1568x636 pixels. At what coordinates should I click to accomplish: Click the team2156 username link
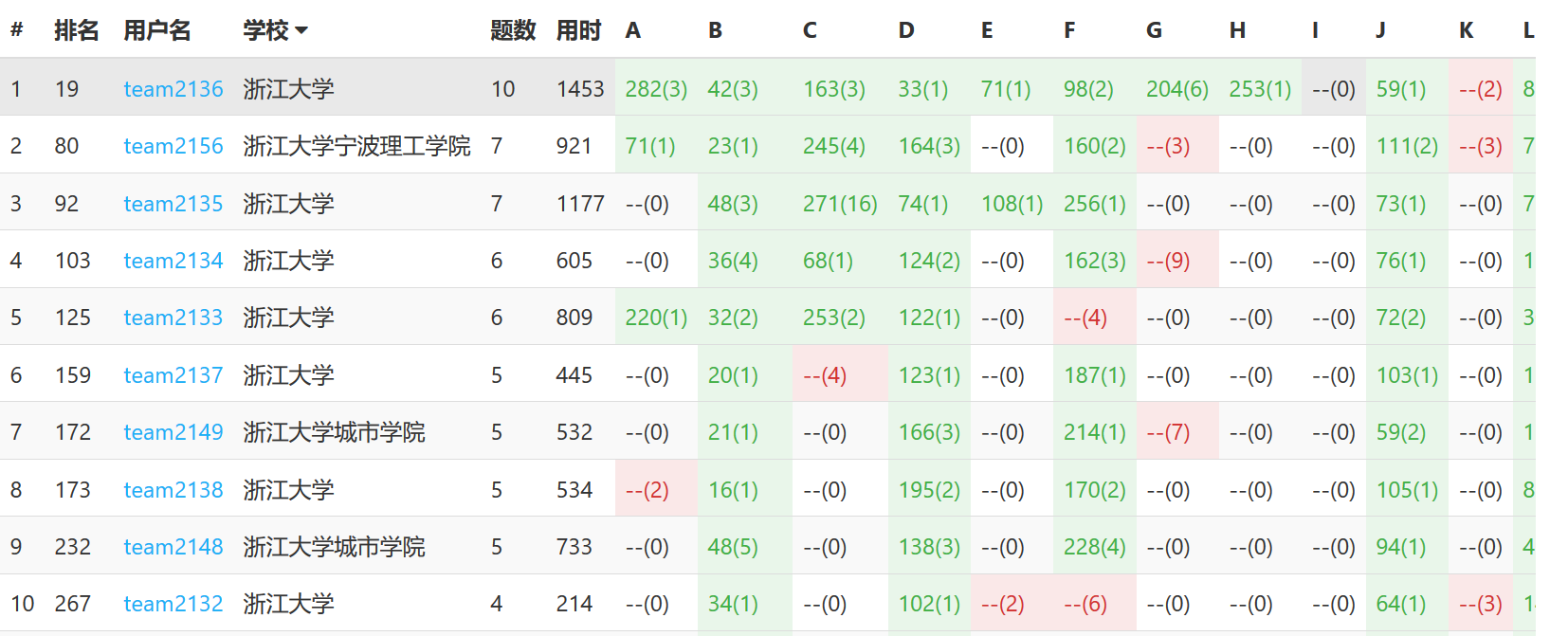[173, 146]
